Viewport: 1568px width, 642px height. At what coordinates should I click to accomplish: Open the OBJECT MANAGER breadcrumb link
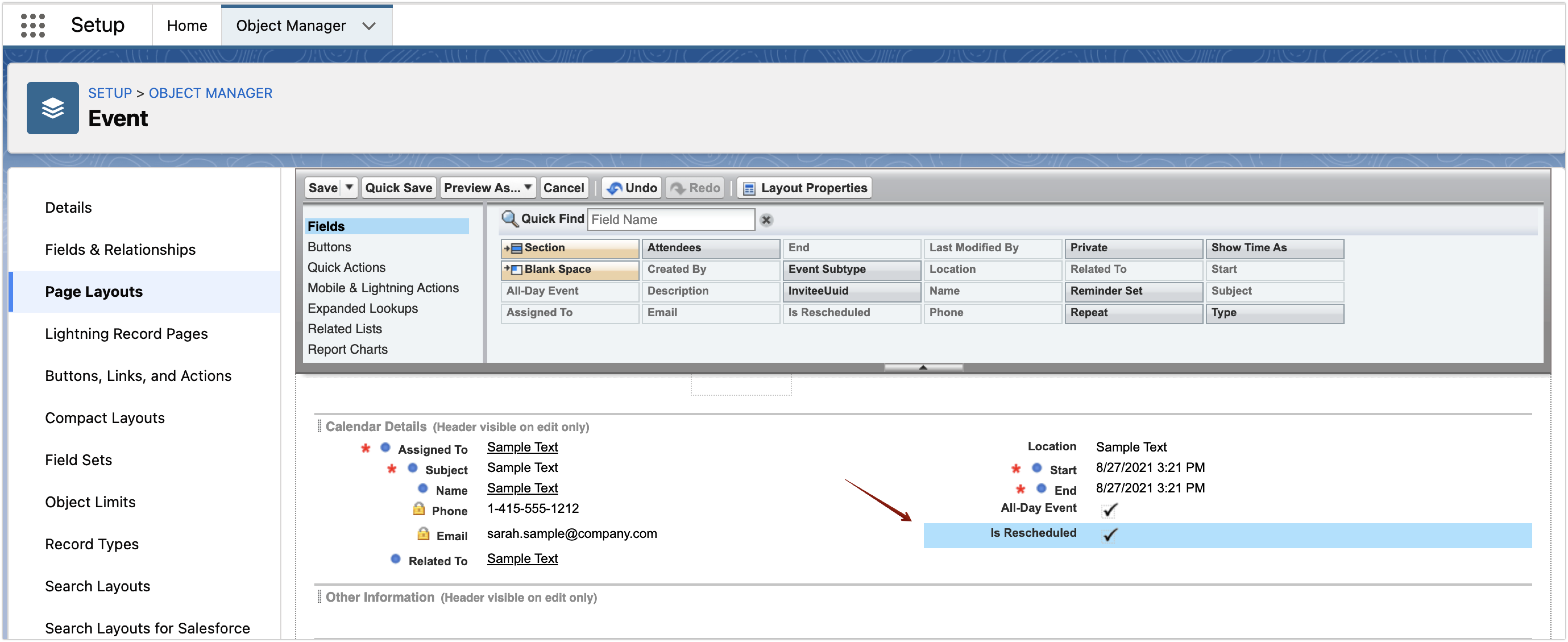210,93
